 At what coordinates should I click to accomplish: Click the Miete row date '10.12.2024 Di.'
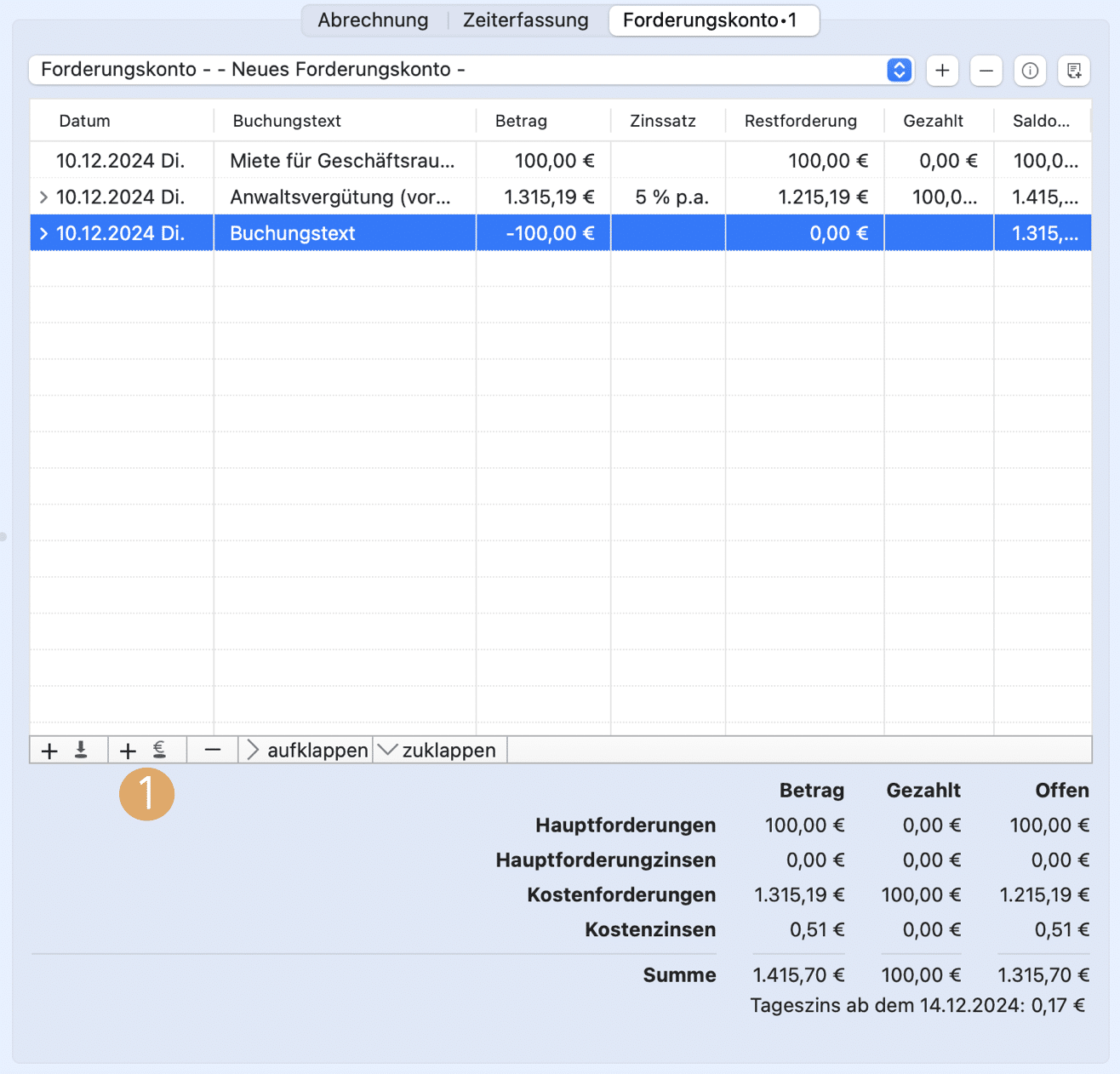point(120,161)
